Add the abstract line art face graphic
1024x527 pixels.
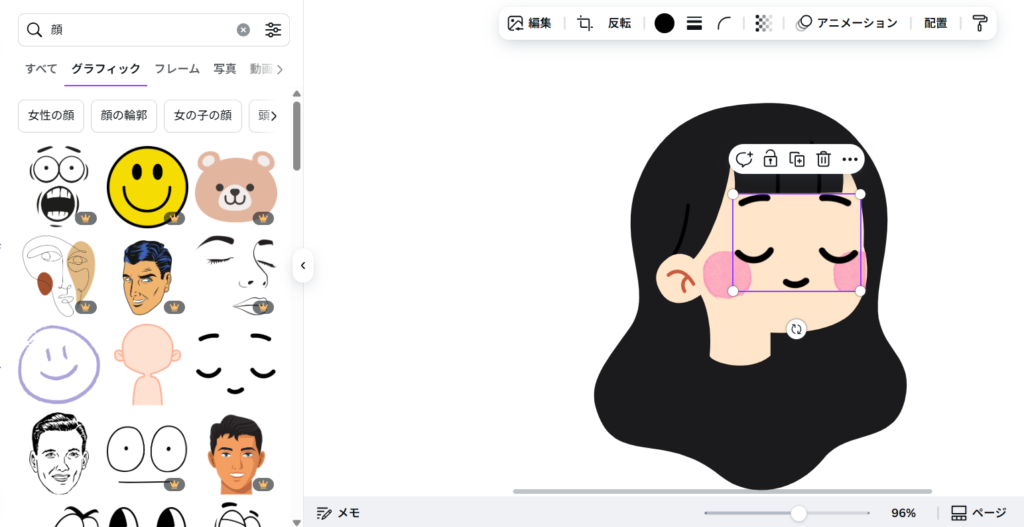[59, 276]
